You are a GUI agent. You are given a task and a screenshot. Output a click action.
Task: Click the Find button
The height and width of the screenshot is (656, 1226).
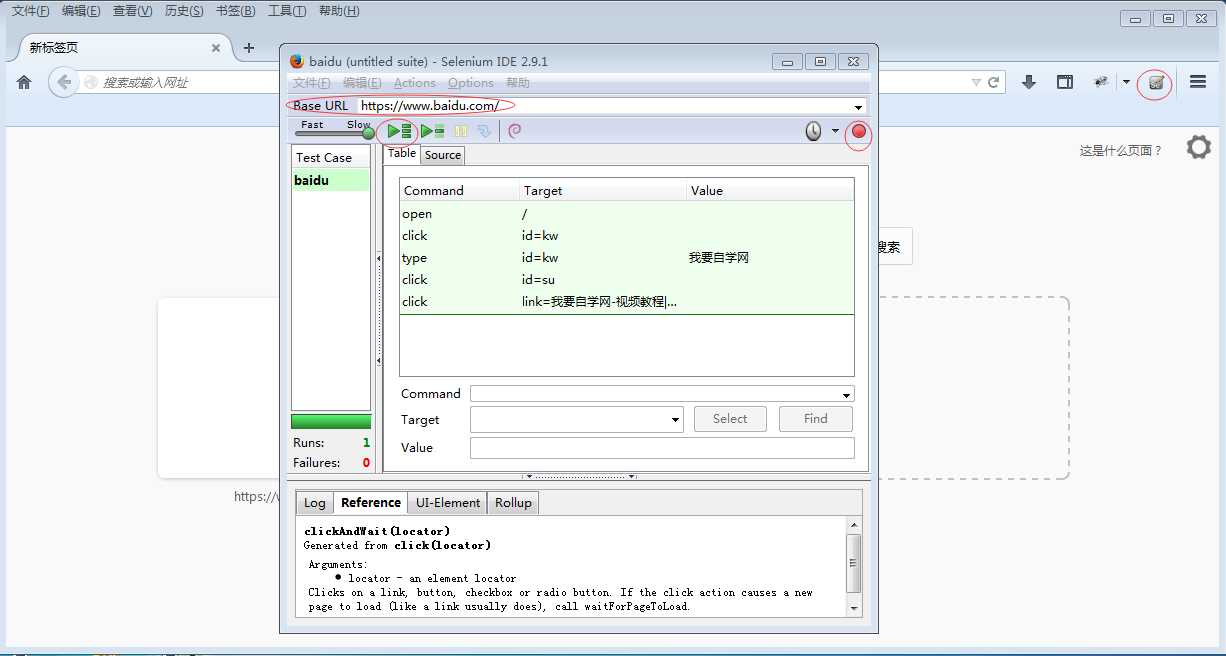click(816, 419)
